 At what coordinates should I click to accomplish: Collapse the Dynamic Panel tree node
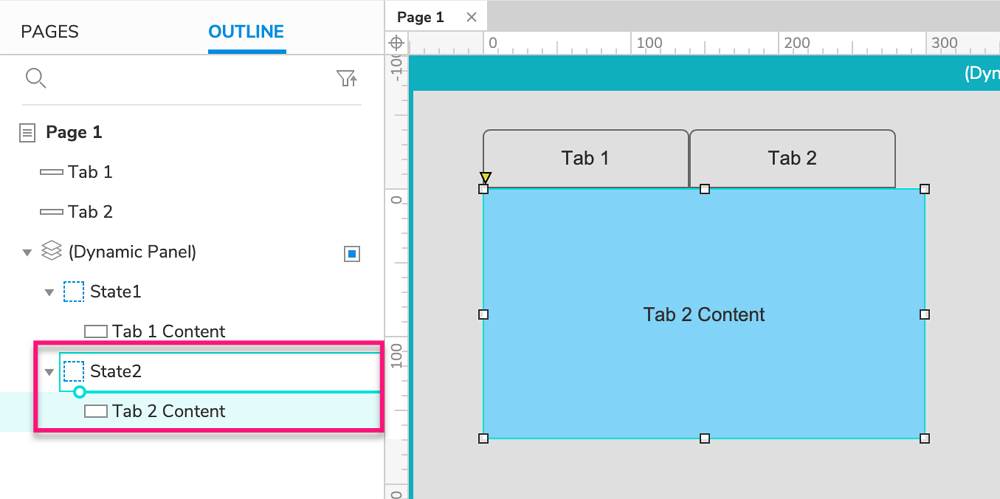27,253
